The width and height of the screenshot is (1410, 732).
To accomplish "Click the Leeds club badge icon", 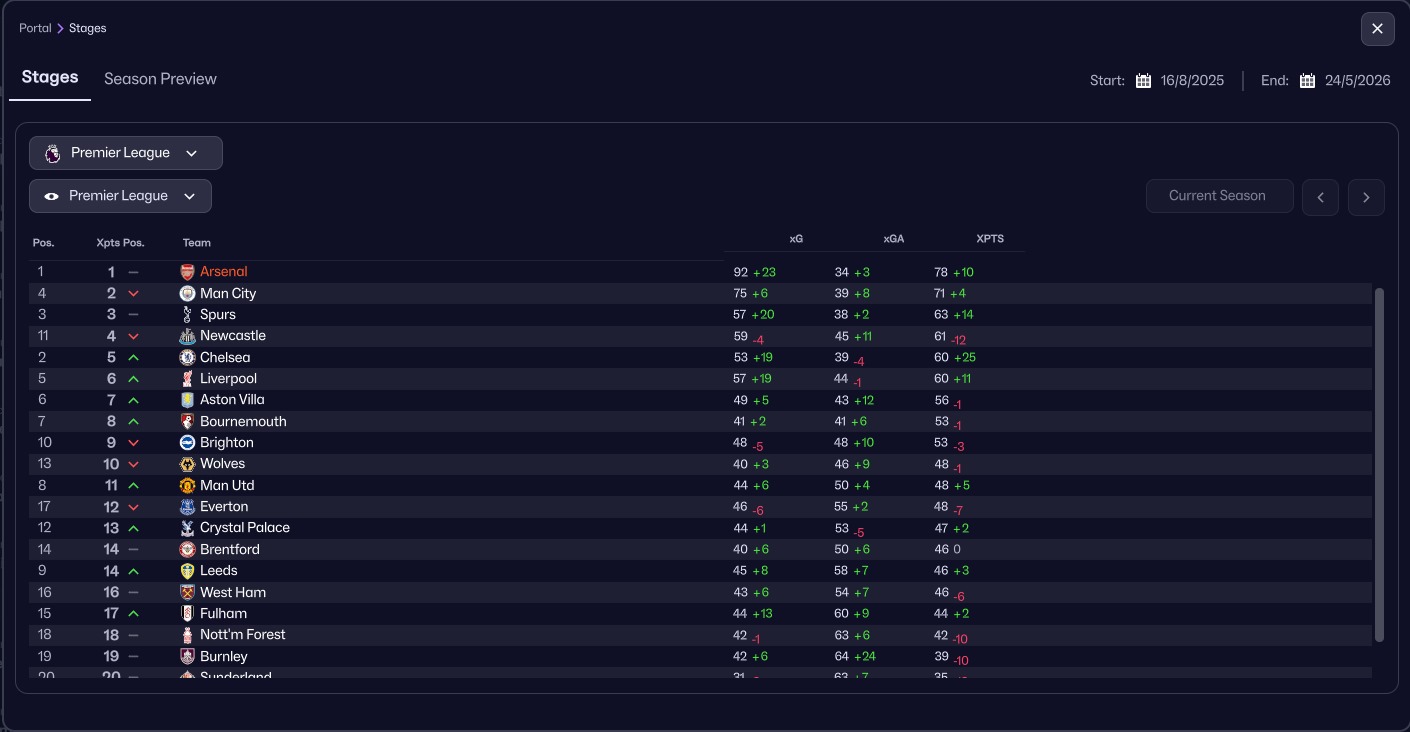I will (x=187, y=571).
